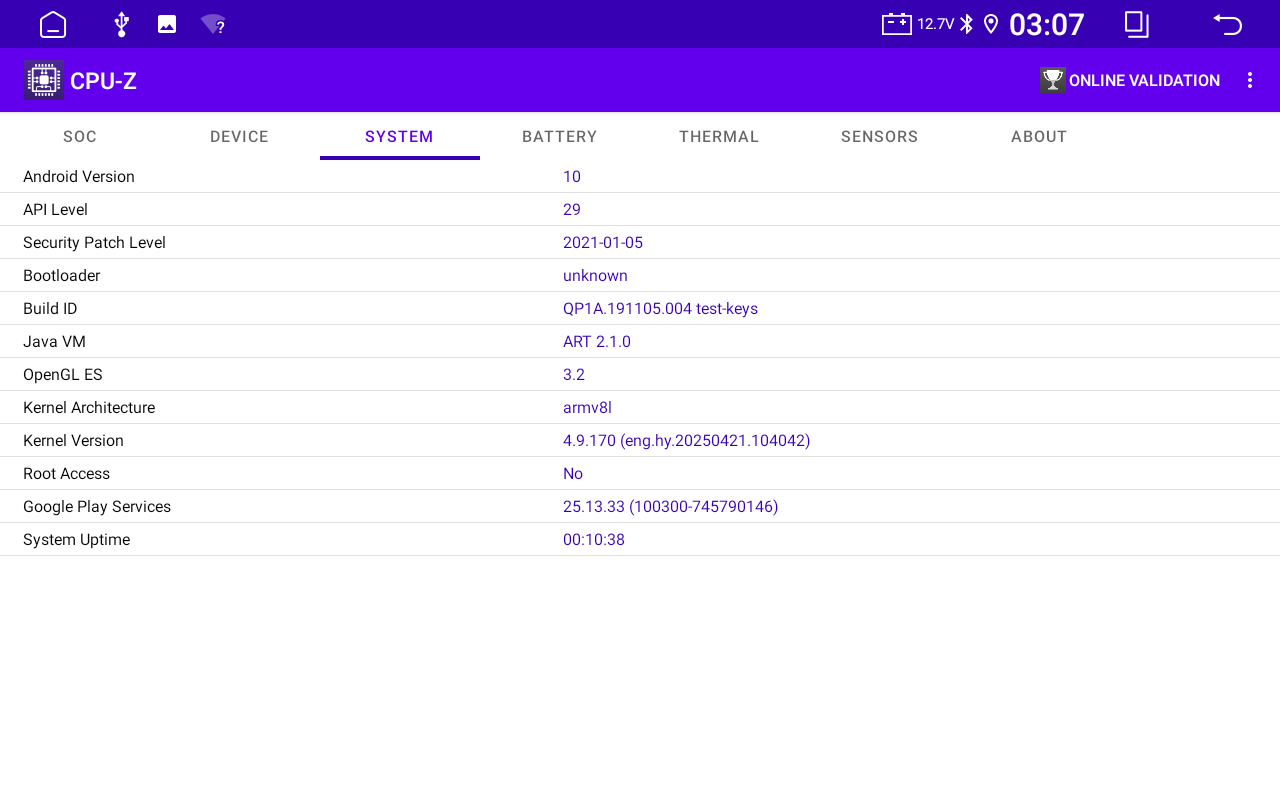Open the About tab
The image size is (1280, 800).
click(1039, 137)
